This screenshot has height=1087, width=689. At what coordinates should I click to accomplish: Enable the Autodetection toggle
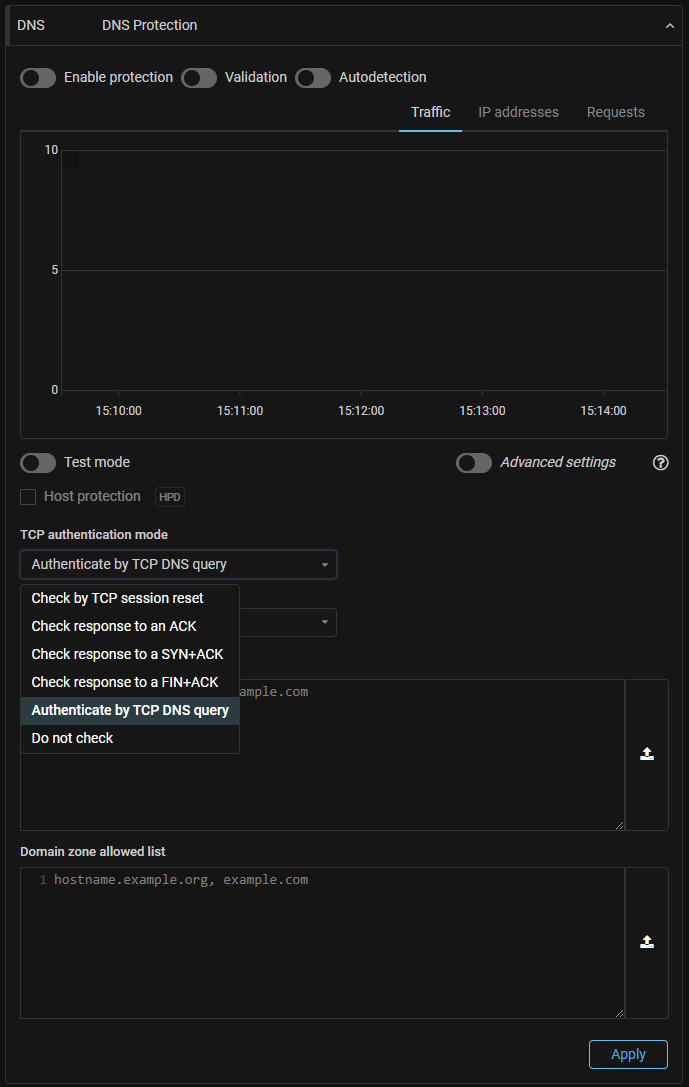coord(313,78)
